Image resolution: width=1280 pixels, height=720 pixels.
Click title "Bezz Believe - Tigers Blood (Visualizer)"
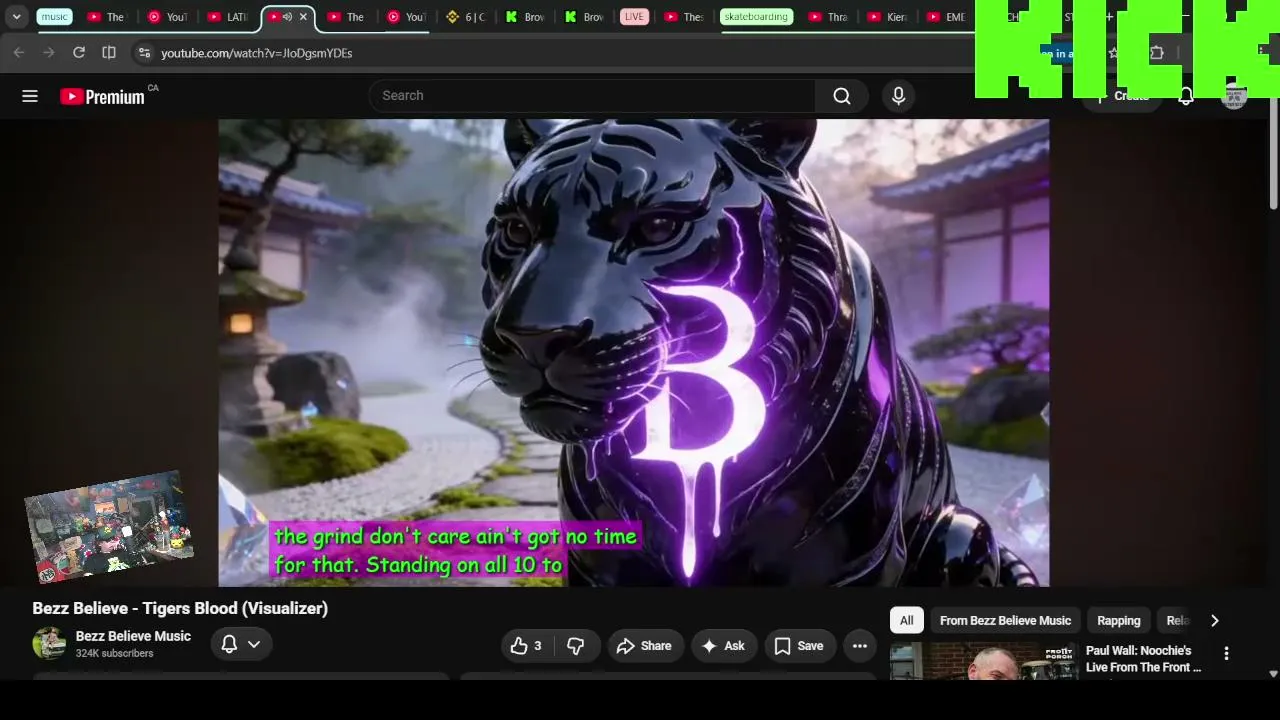point(180,608)
